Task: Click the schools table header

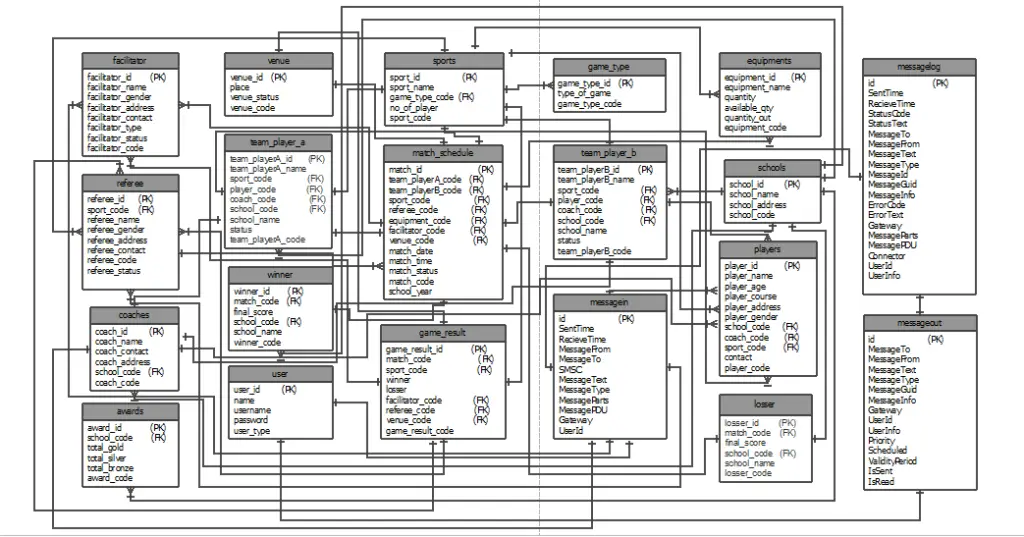Action: (771, 167)
